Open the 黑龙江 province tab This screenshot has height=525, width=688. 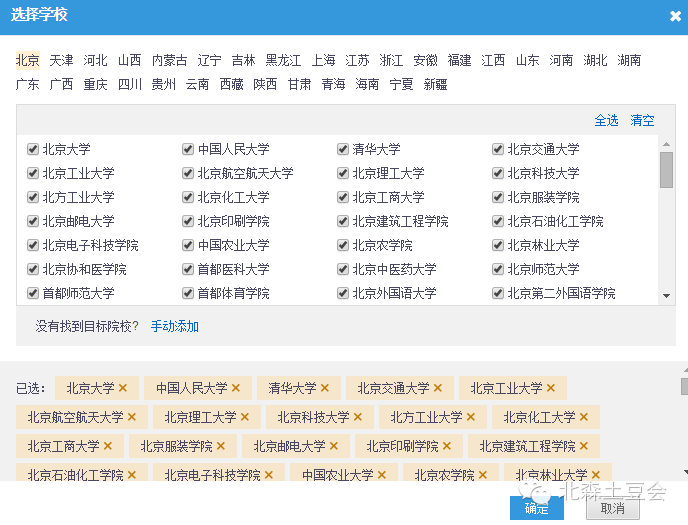point(283,60)
